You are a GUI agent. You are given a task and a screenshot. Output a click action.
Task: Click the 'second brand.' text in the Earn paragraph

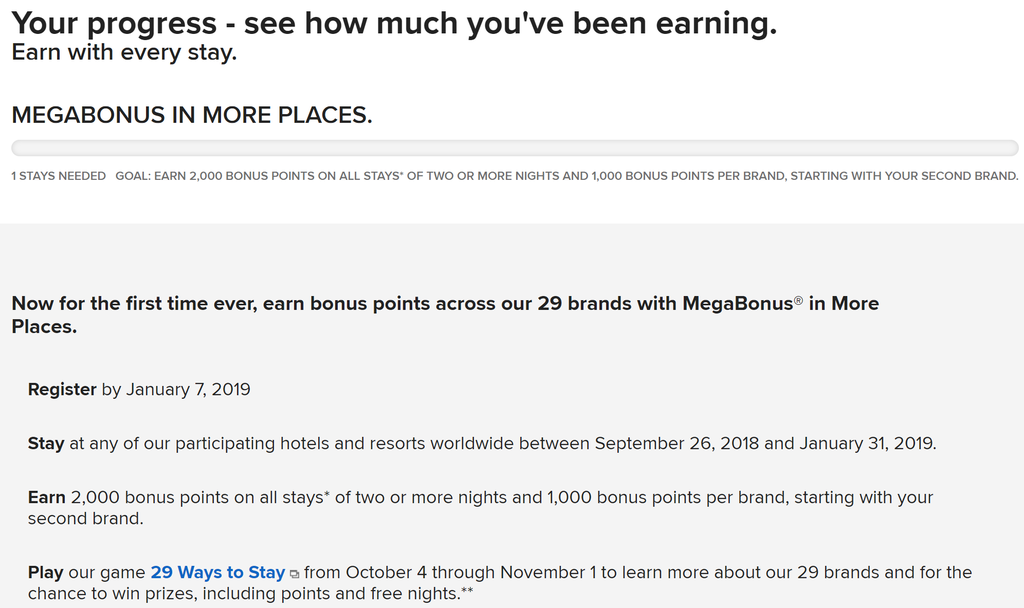click(x=86, y=519)
